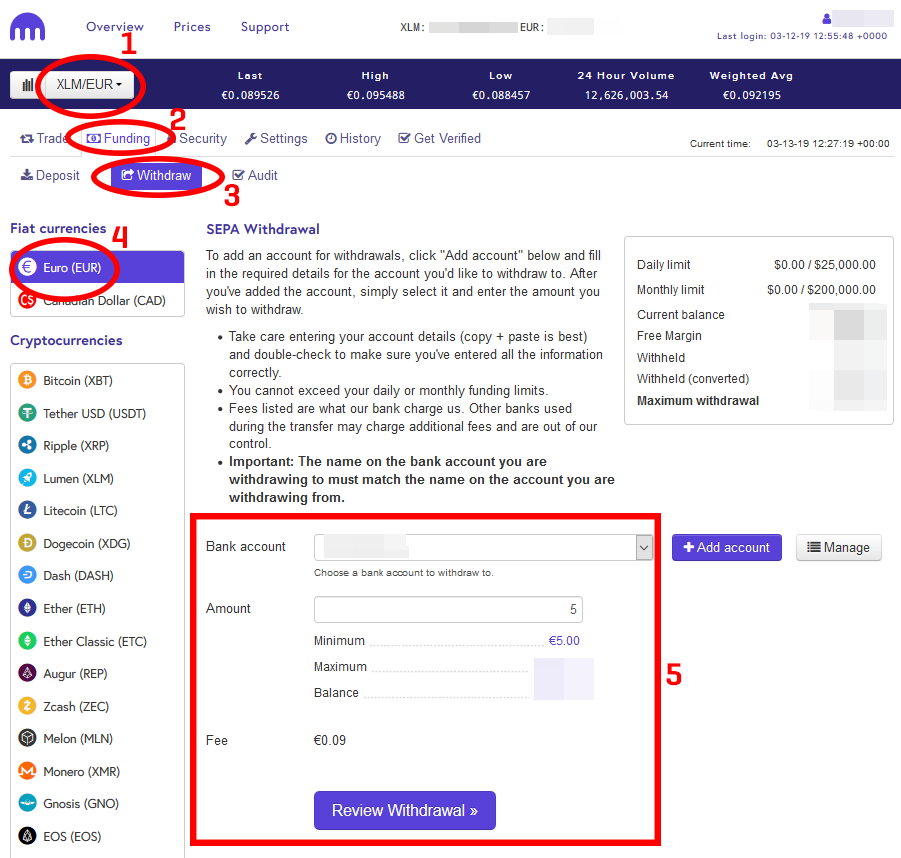Click the Ripple (XRP) coin icon
The width and height of the screenshot is (901, 858).
click(x=27, y=445)
